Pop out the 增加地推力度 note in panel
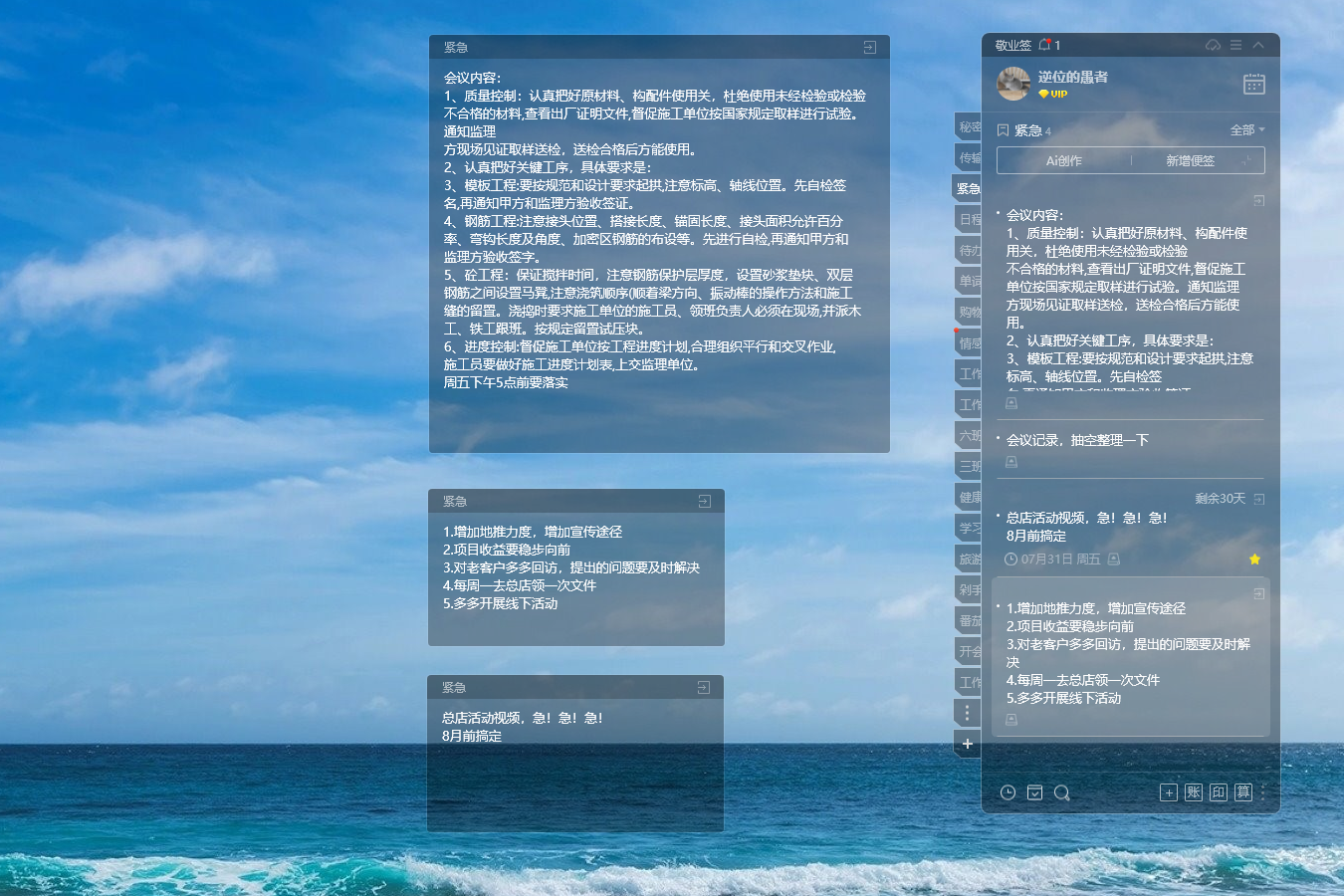1344x896 pixels. click(1258, 593)
